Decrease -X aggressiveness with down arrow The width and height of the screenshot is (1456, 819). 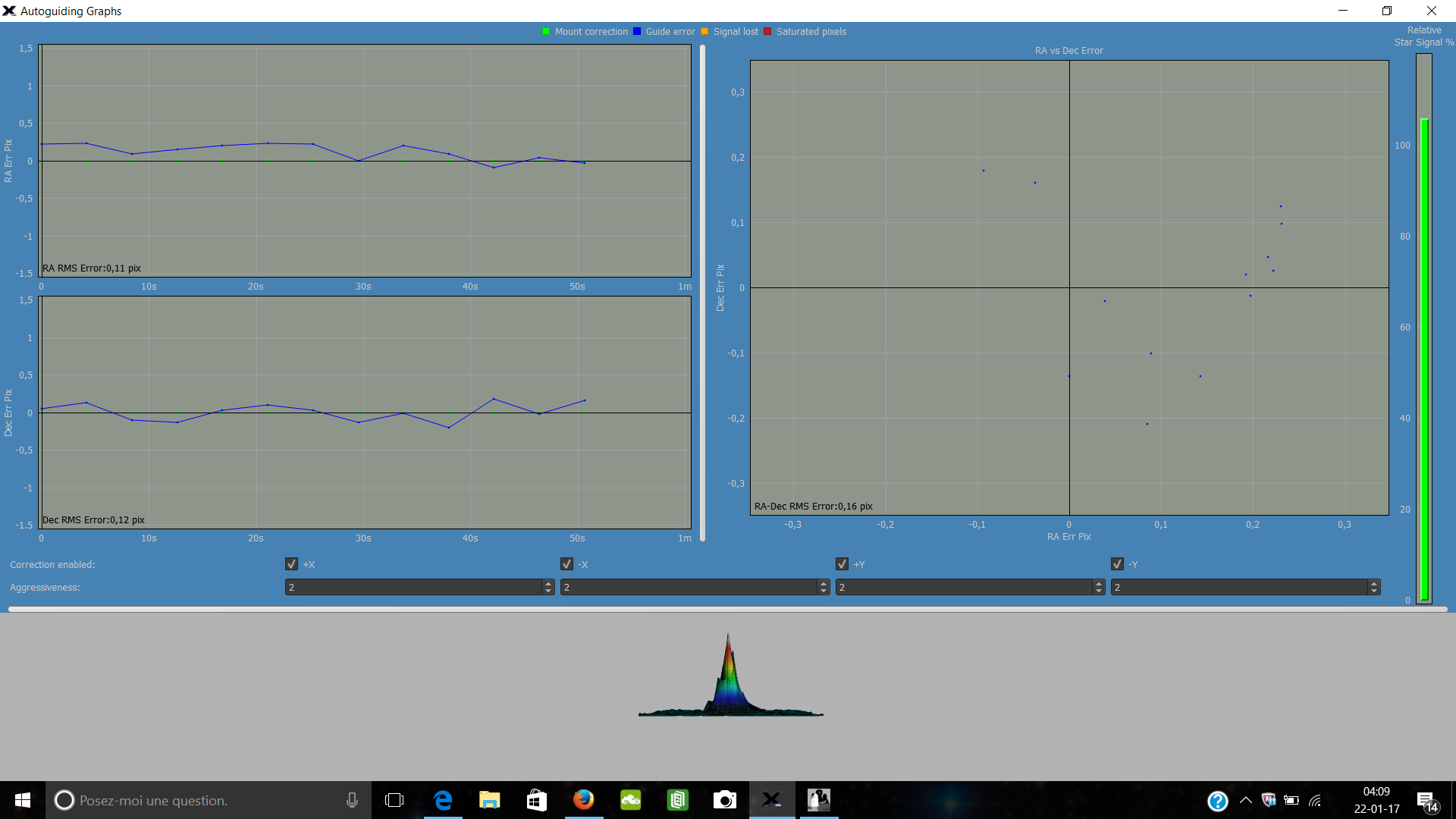point(824,591)
